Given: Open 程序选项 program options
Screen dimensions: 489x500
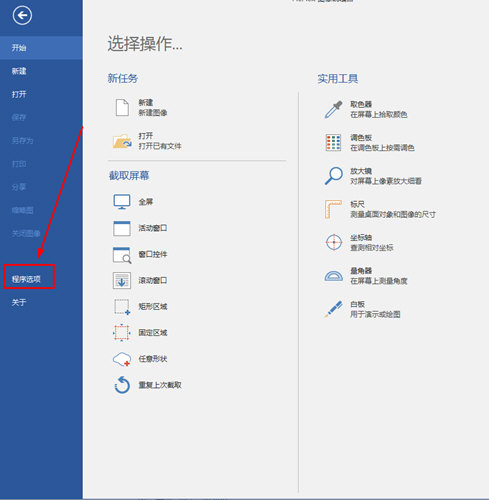Looking at the screenshot, I should coord(26,279).
